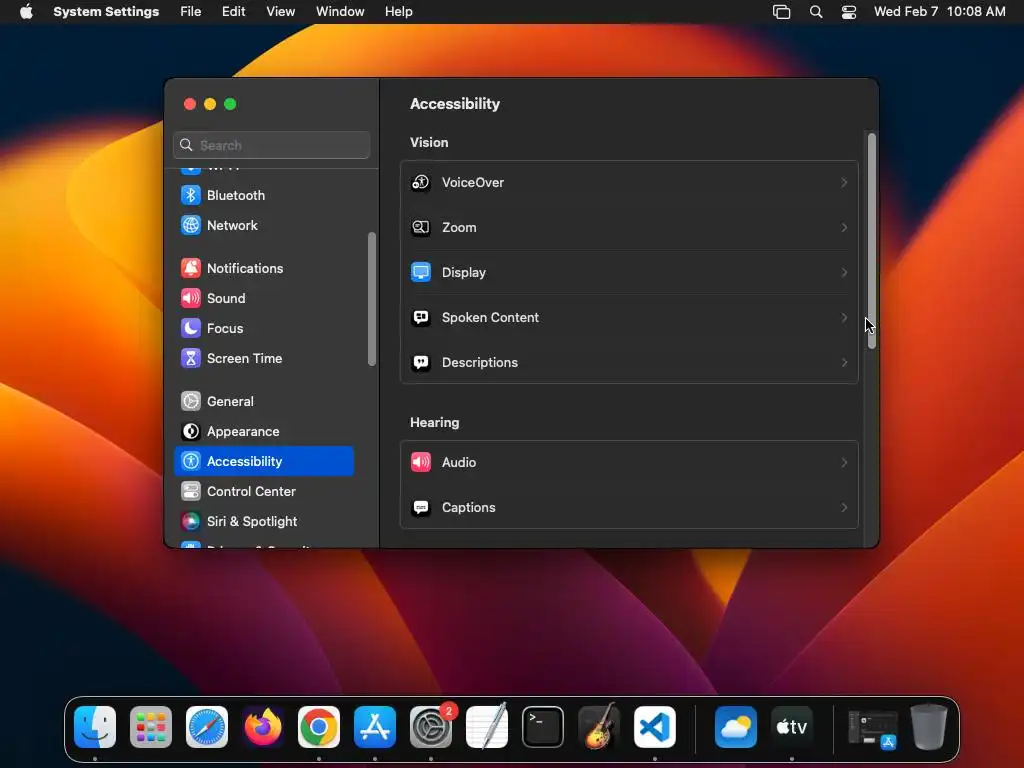This screenshot has width=1024, height=768.
Task: Open GarageBand from the Dock
Action: pos(599,727)
